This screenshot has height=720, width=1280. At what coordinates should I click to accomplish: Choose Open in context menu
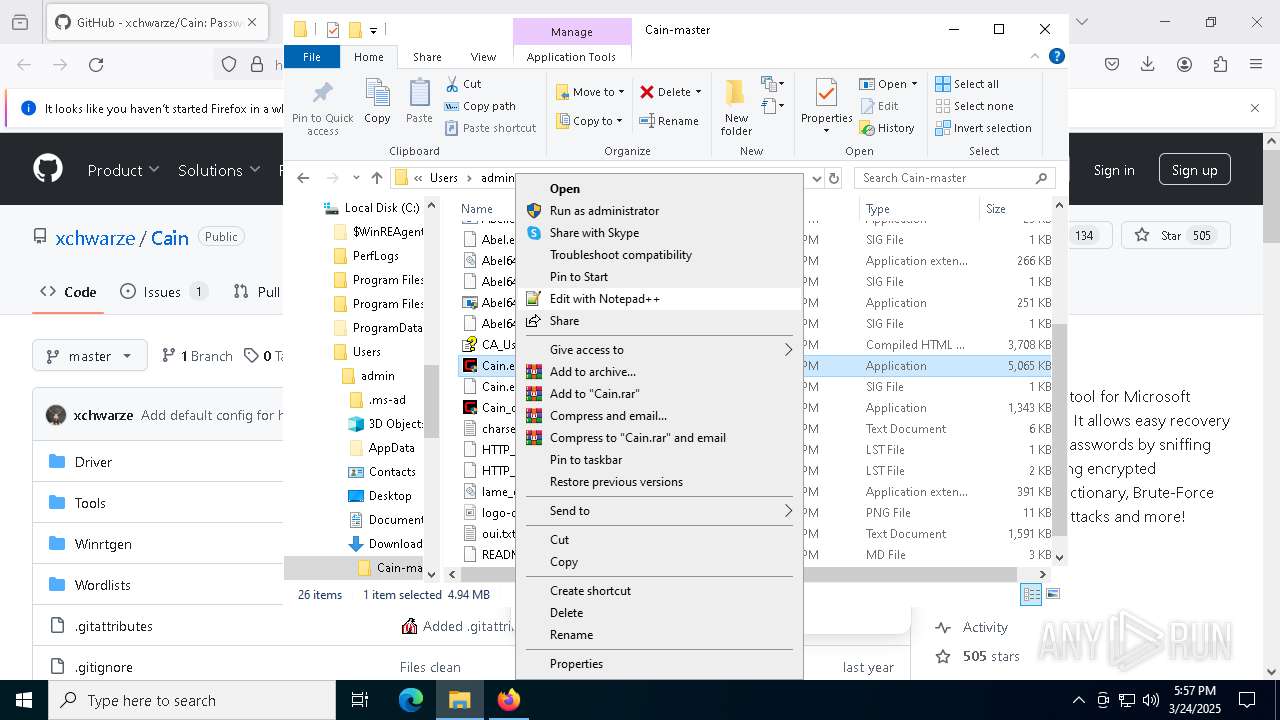click(659, 189)
